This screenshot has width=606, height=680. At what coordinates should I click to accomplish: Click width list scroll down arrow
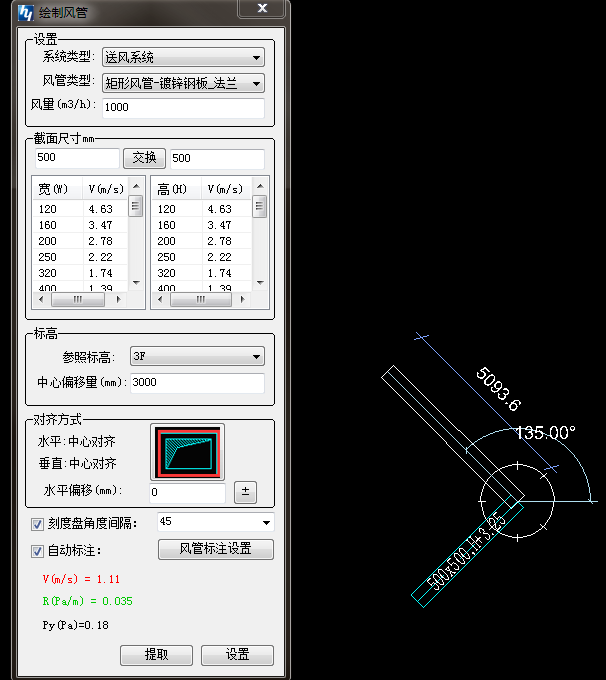136,283
